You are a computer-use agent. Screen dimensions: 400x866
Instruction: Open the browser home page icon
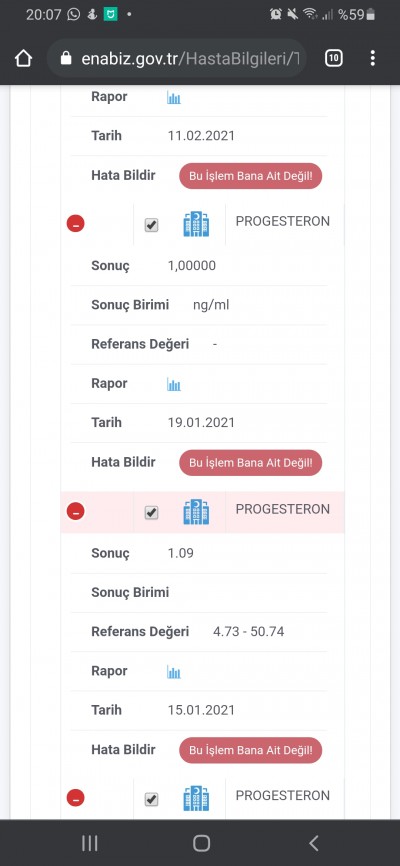point(23,58)
